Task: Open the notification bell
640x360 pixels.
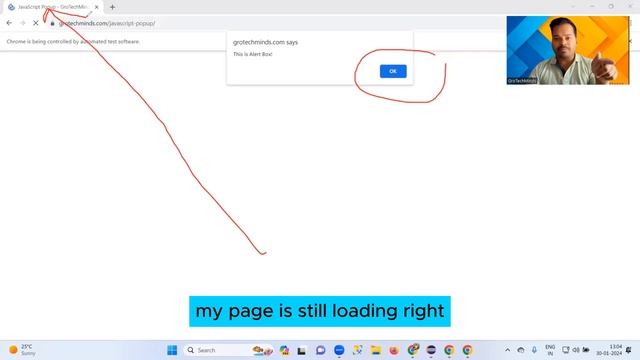Action: click(629, 350)
